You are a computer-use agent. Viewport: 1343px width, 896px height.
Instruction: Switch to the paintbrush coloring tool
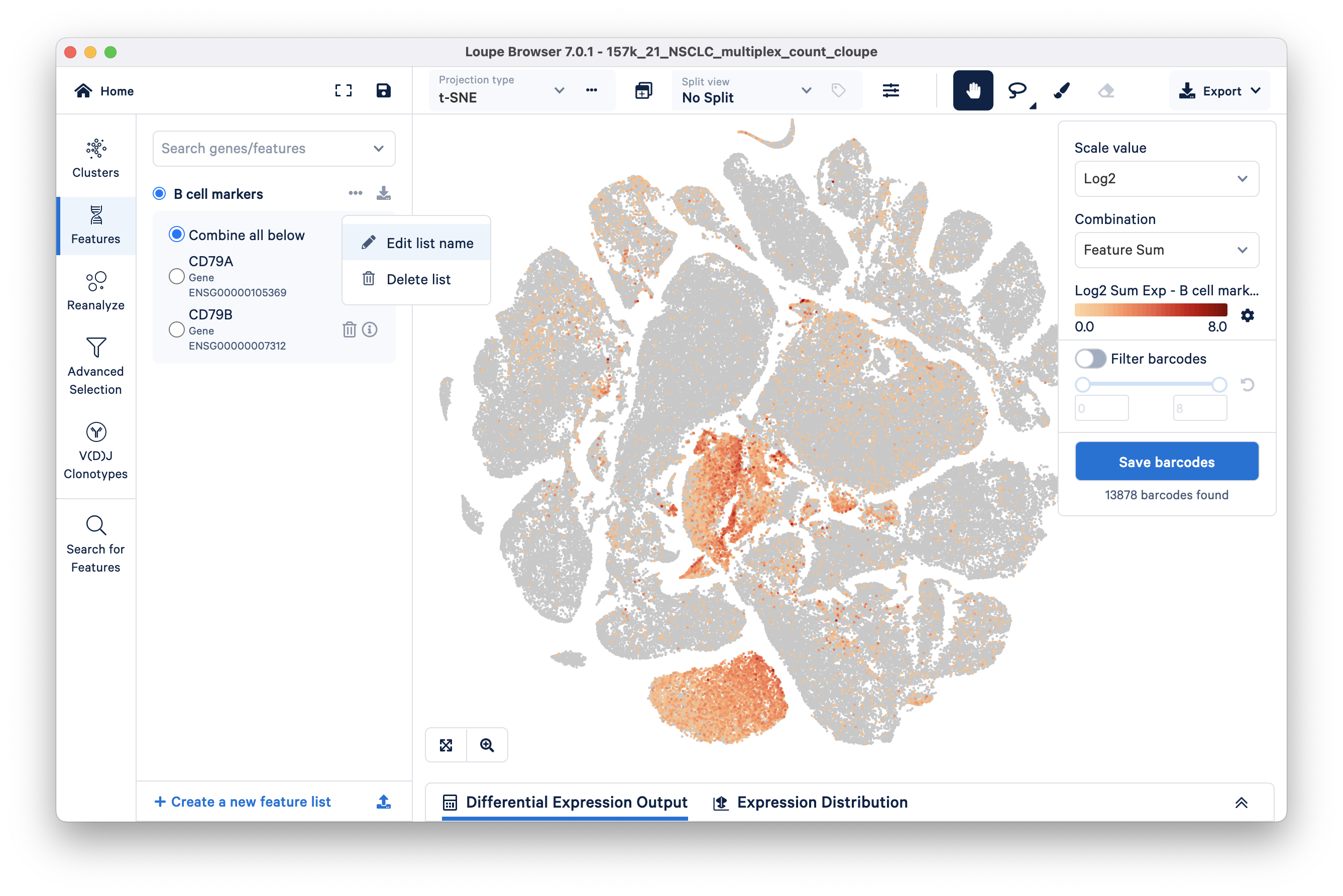point(1061,90)
